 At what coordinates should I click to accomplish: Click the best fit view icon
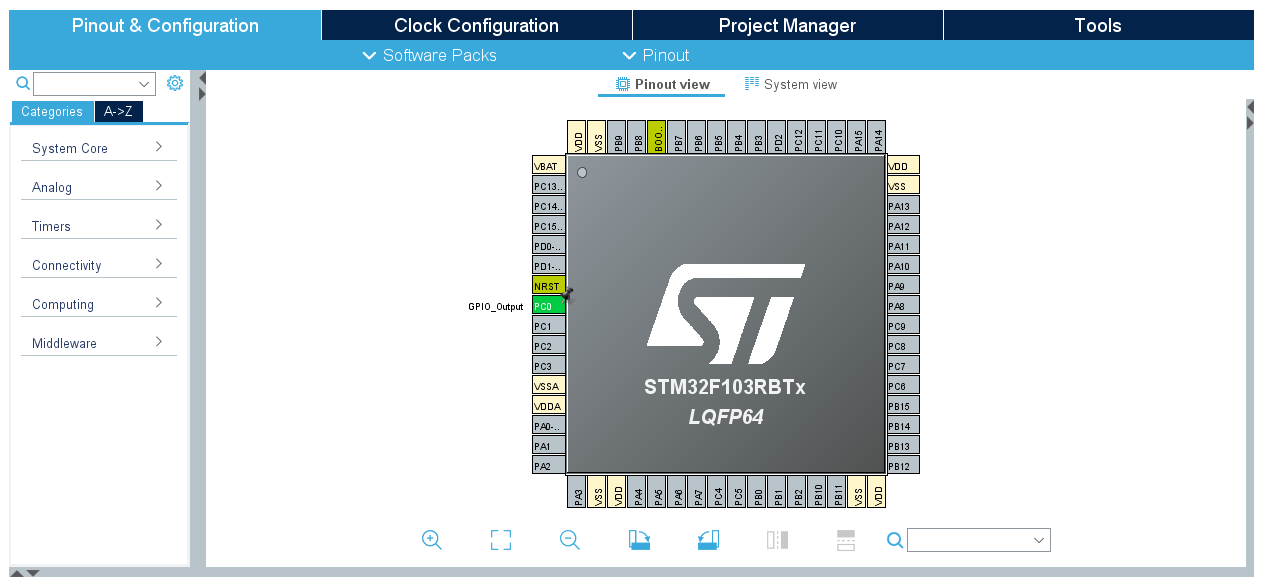click(500, 540)
